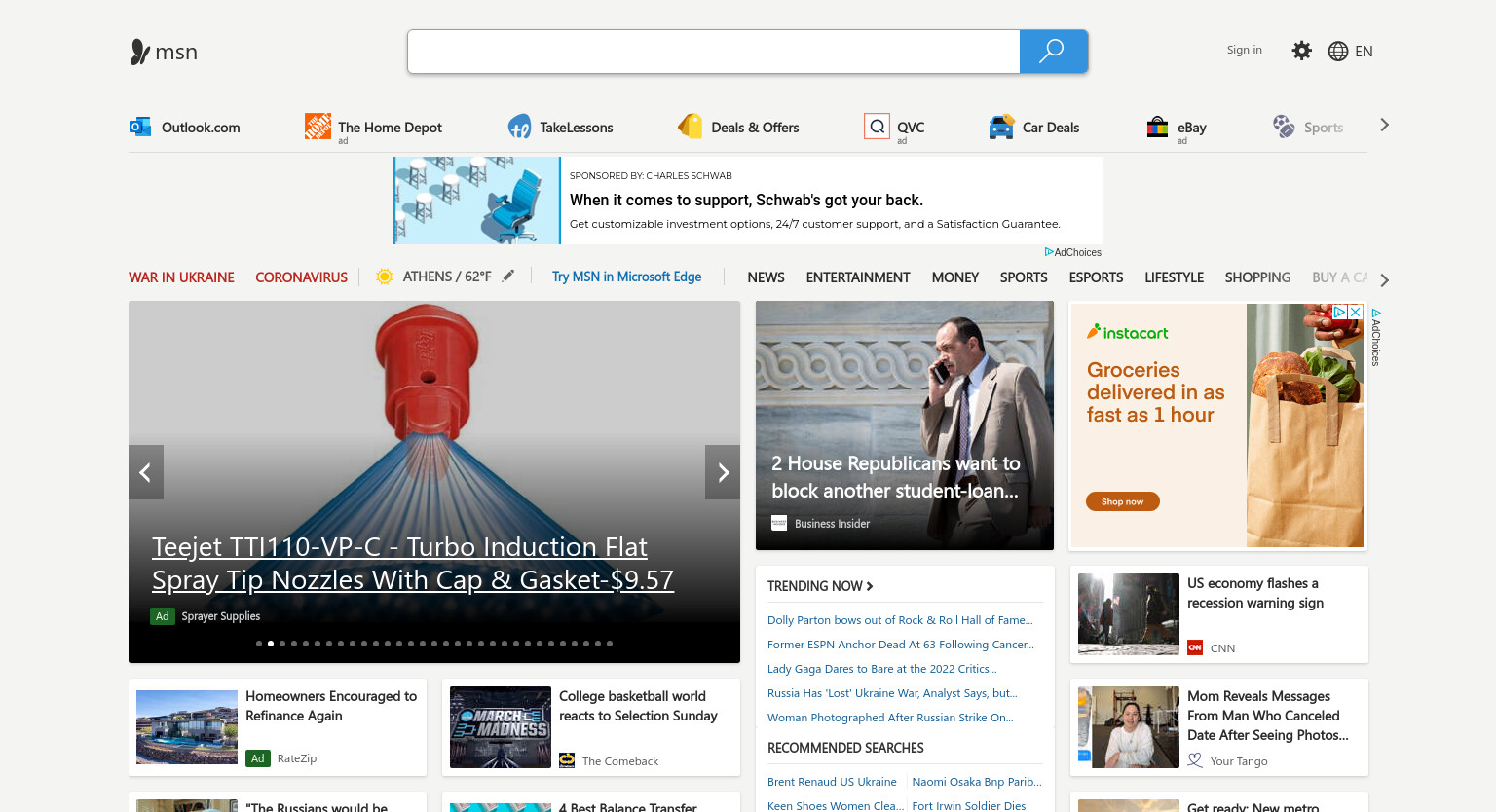Click the Sign in link
The width and height of the screenshot is (1496, 812).
[1244, 50]
